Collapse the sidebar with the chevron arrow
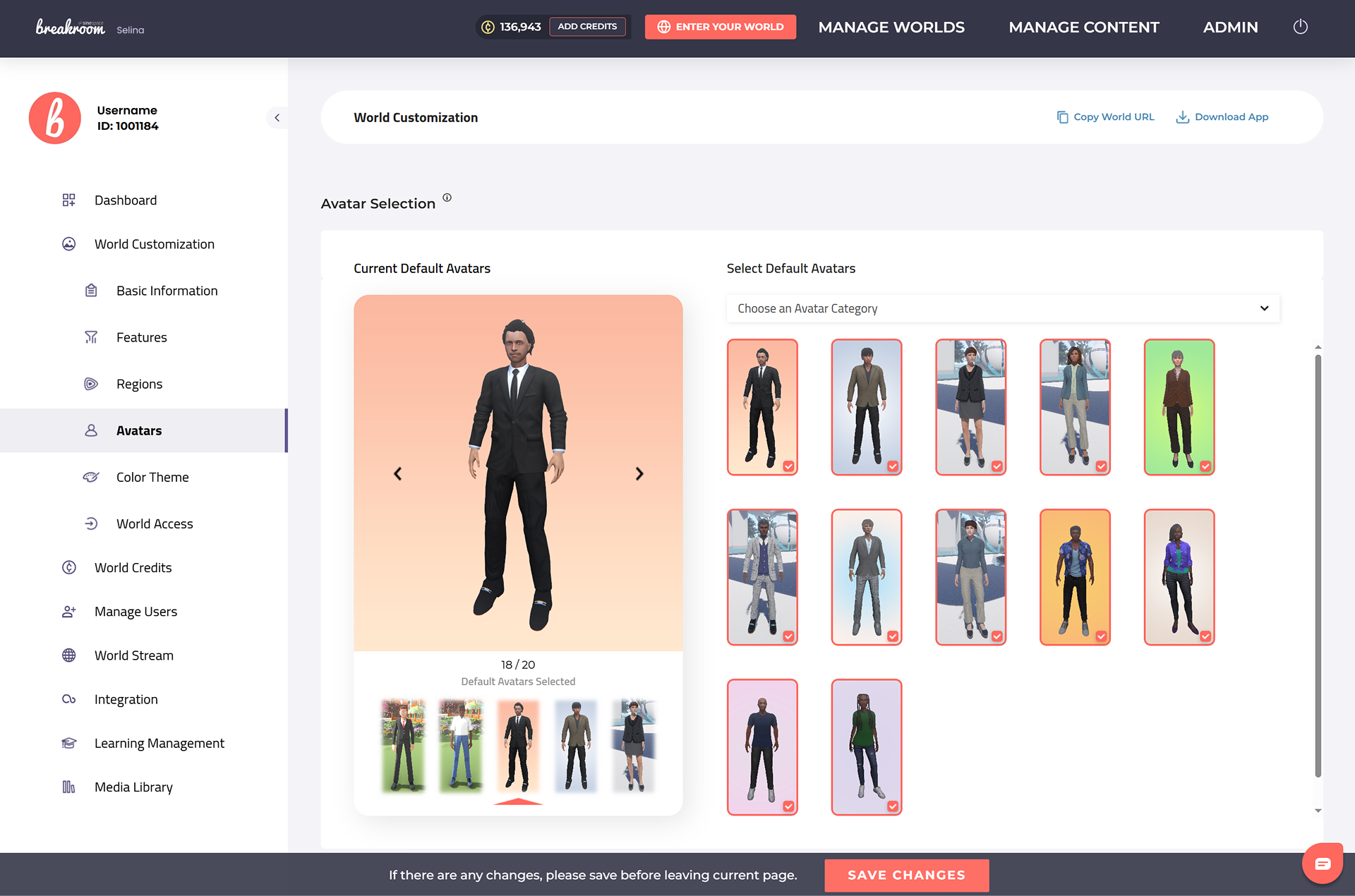Screen dimensions: 1355x896 click(x=277, y=118)
